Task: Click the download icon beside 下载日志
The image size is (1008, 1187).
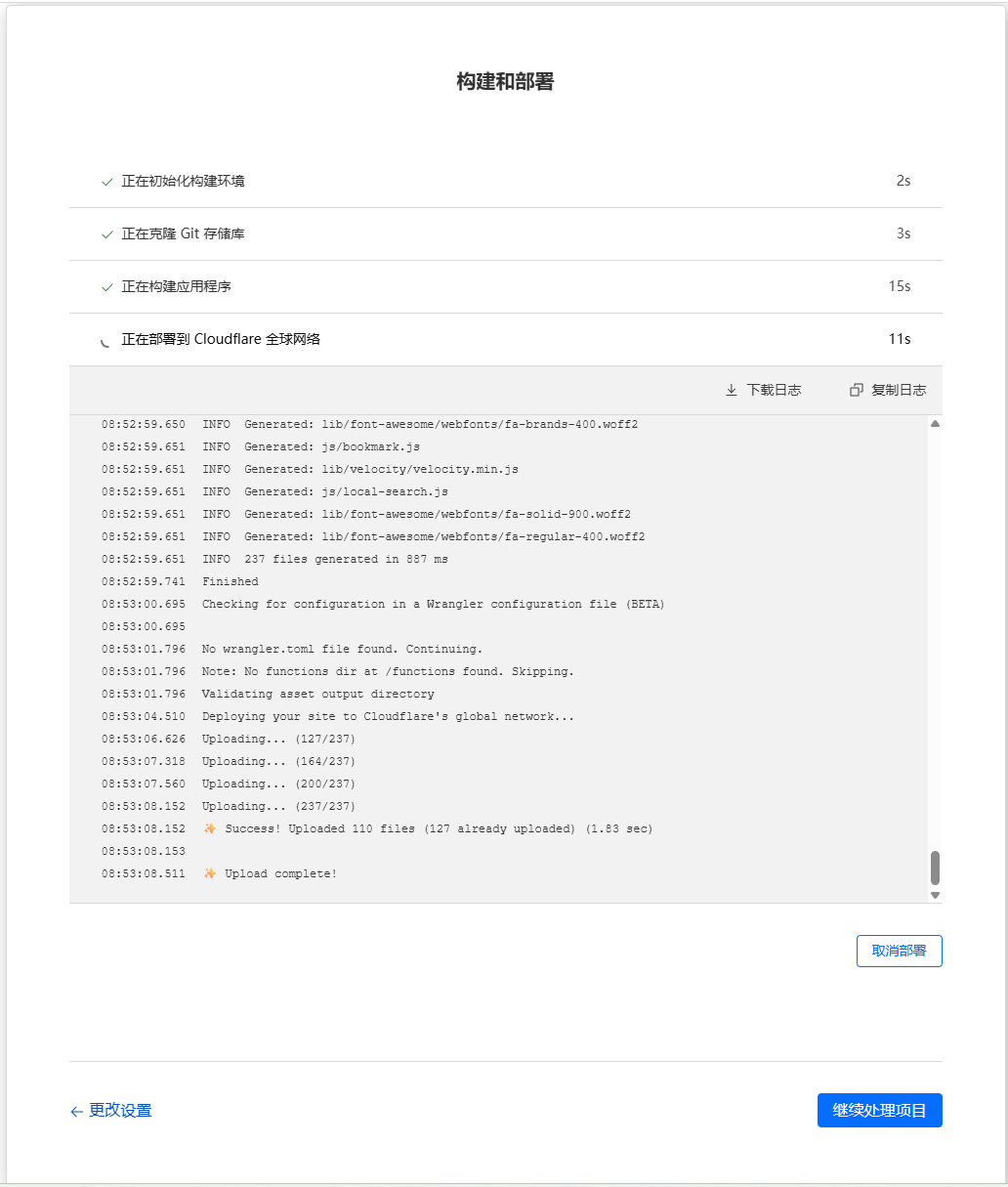Action: click(731, 389)
